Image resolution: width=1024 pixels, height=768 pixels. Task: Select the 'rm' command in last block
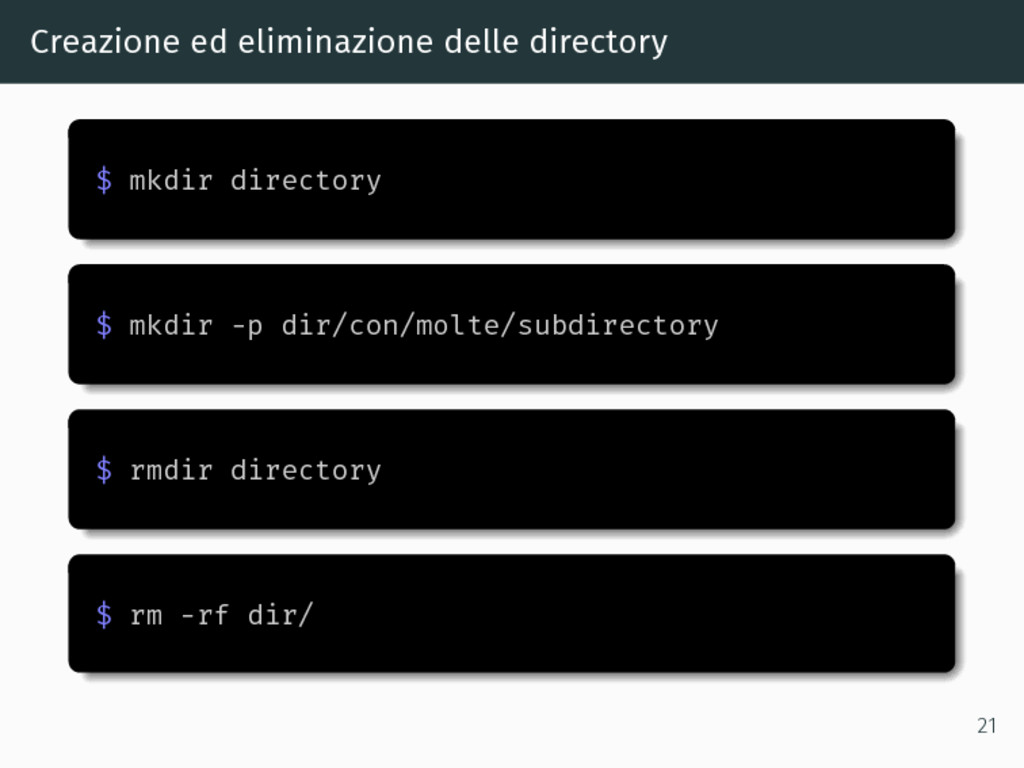[146, 617]
